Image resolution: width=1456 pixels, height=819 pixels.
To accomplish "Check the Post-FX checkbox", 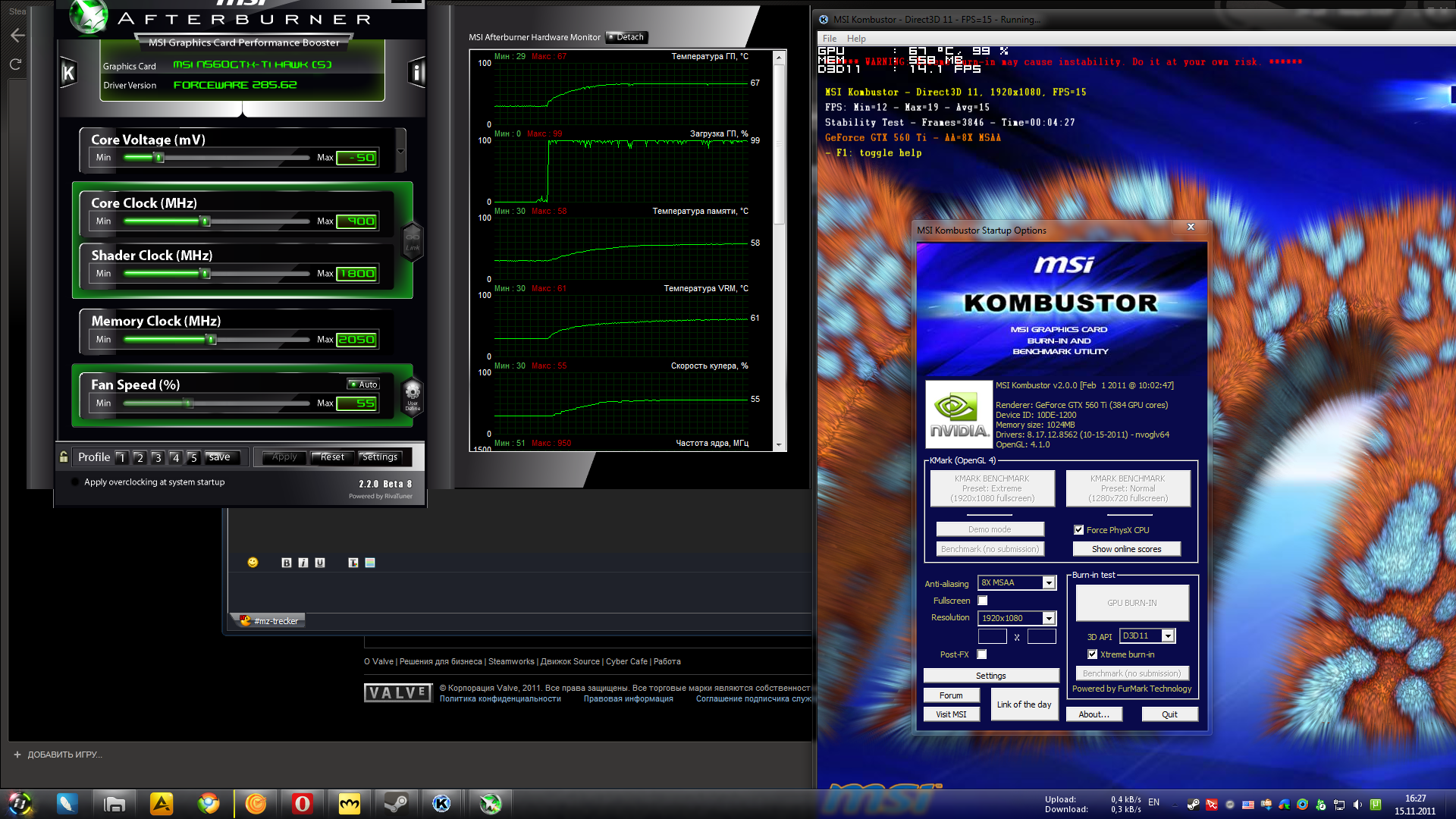I will (982, 654).
